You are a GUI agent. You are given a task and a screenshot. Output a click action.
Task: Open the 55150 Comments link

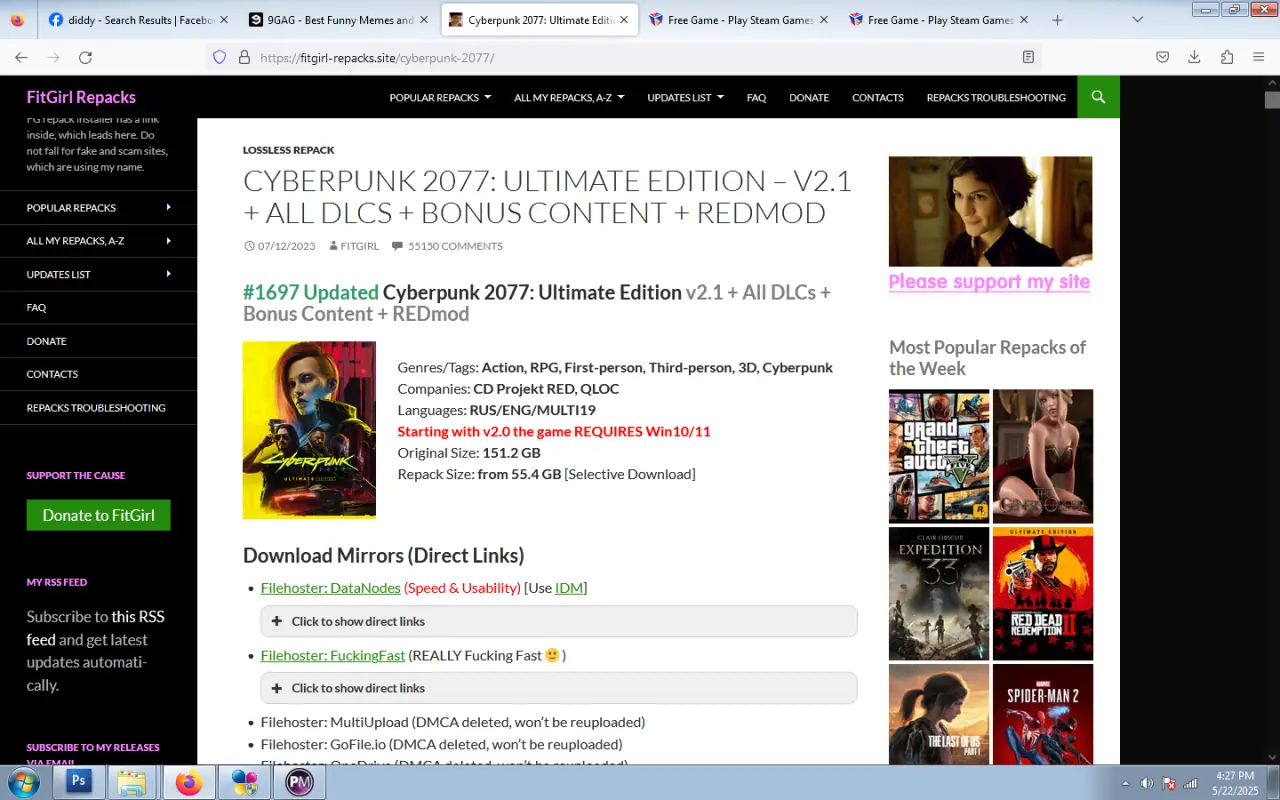point(455,246)
